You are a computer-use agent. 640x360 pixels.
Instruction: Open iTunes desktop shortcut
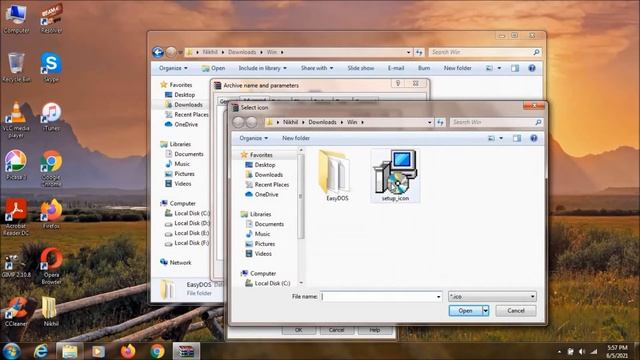(x=51, y=116)
